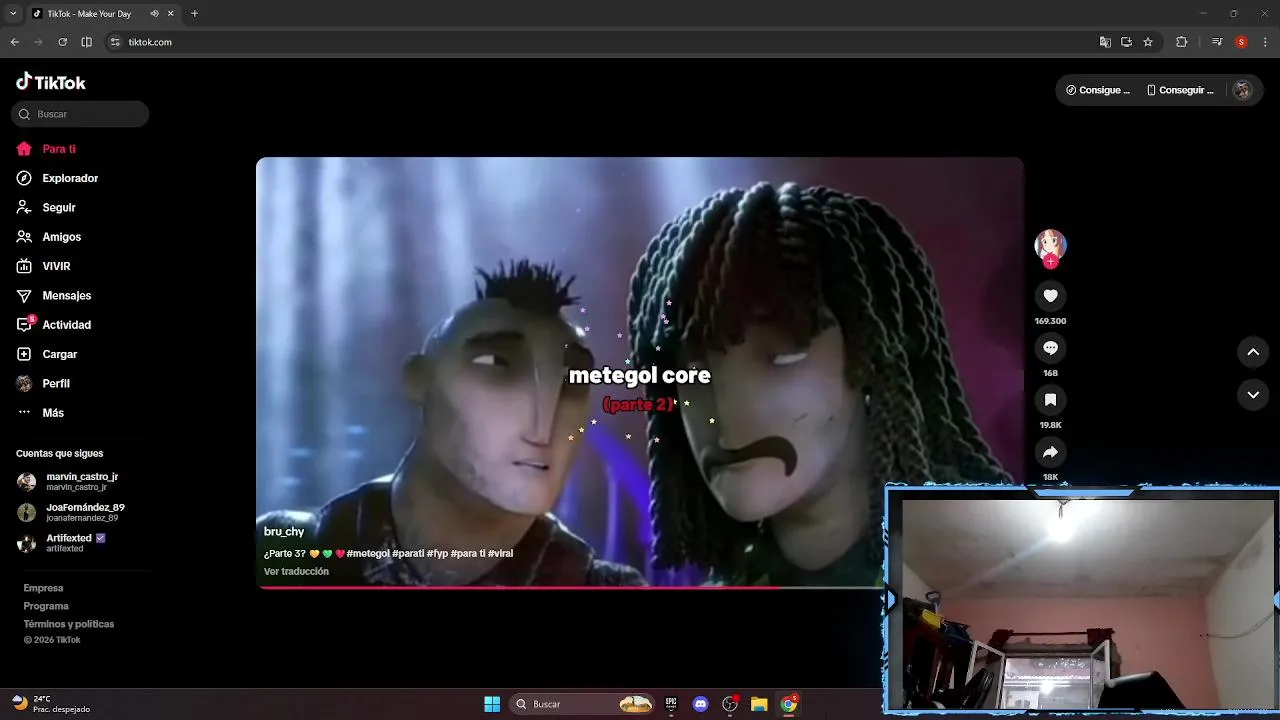Open a new browser tab
This screenshot has height=720, width=1280.
[x=194, y=14]
